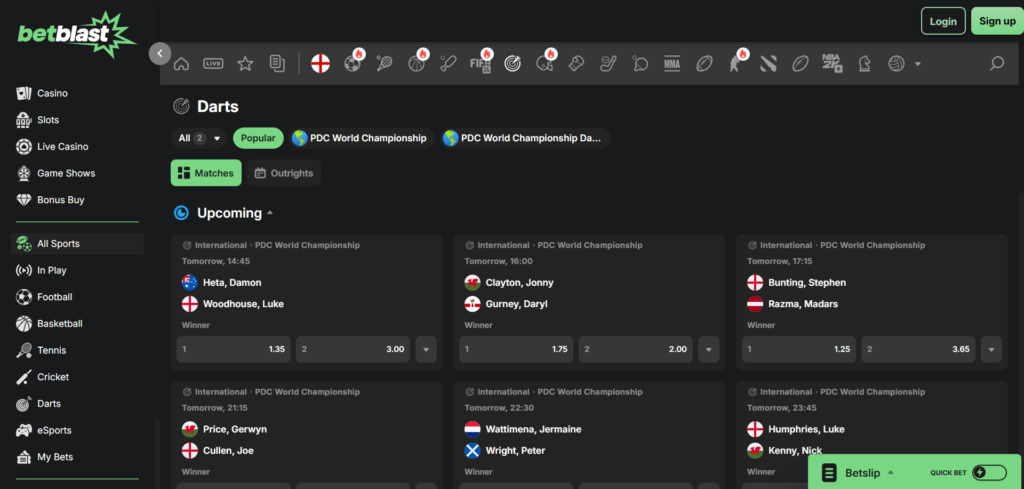This screenshot has height=489, width=1024.
Task: Select the Matches tab
Action: pyautogui.click(x=206, y=173)
